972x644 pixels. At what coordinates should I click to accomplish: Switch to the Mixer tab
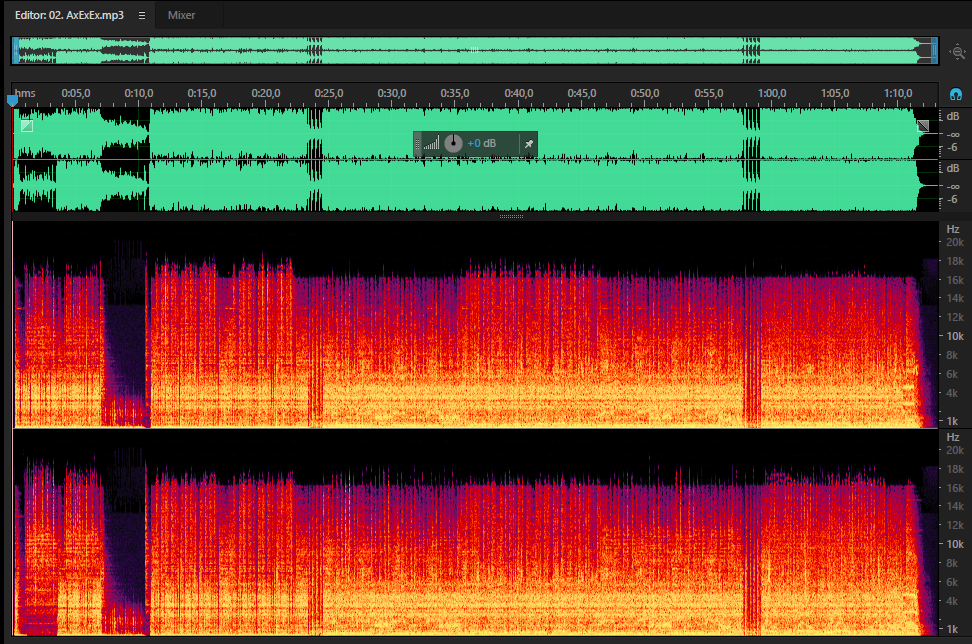[181, 15]
